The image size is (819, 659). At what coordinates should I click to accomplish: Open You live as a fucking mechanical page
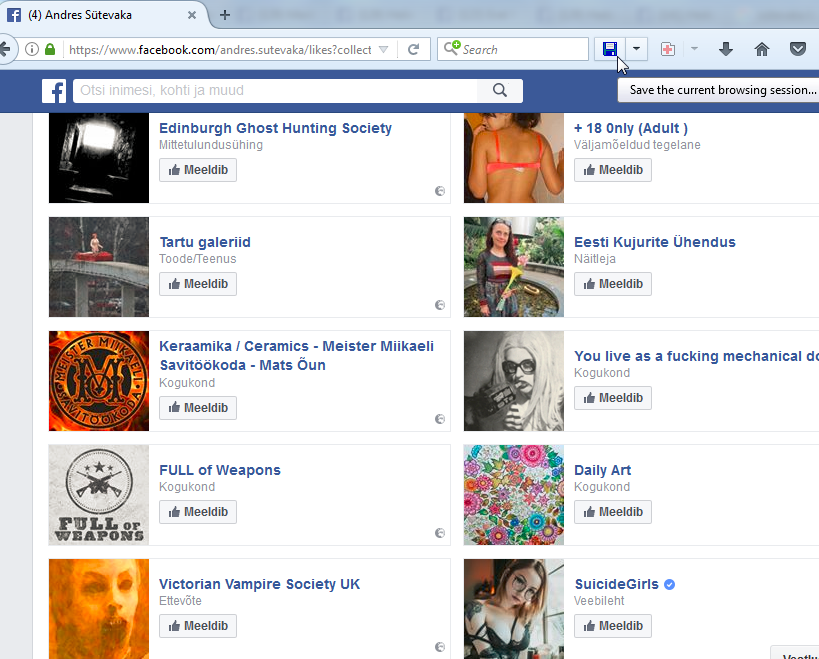696,356
